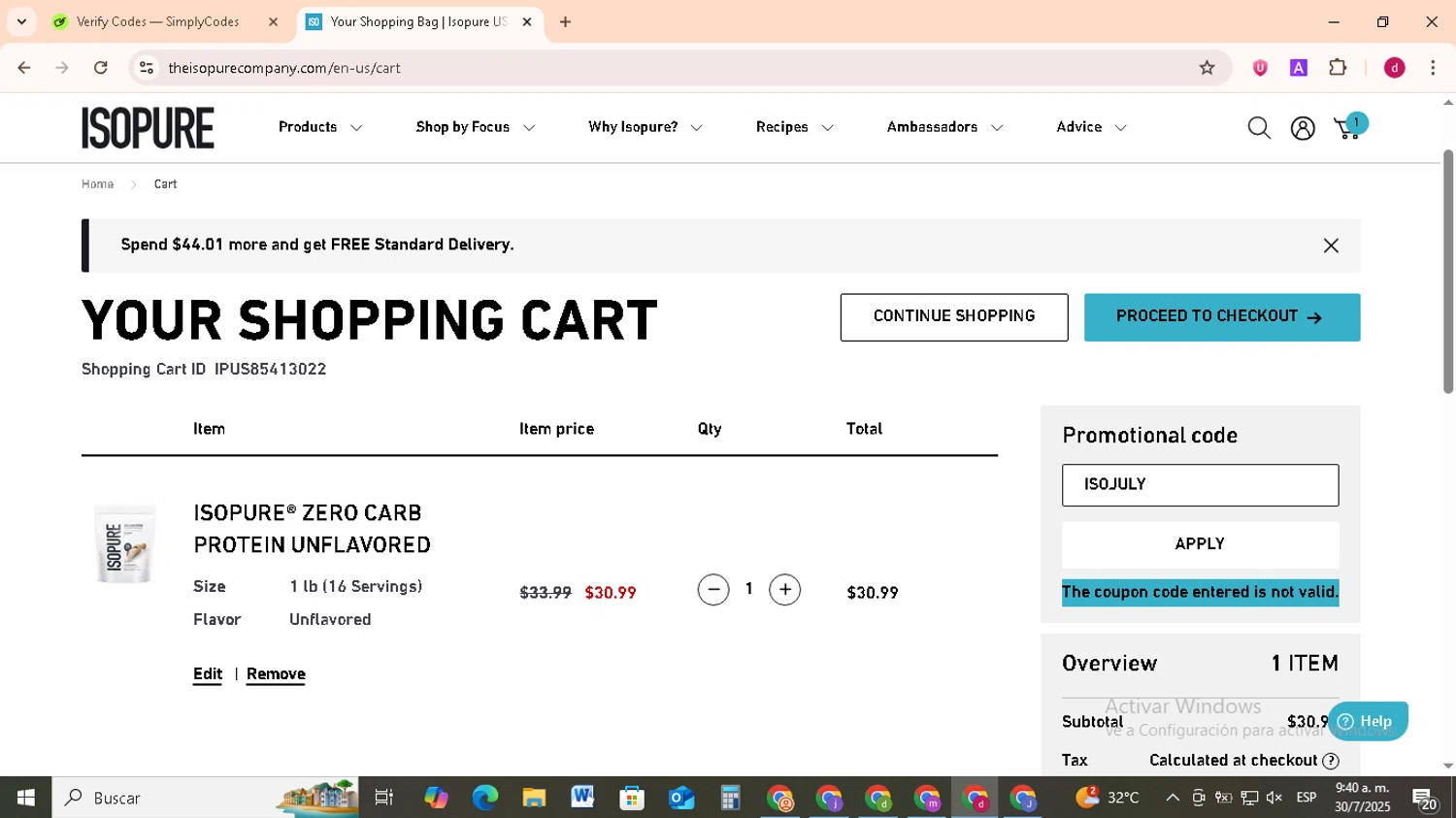Reload the page
Image resolution: width=1456 pixels, height=818 pixels.
101,68
